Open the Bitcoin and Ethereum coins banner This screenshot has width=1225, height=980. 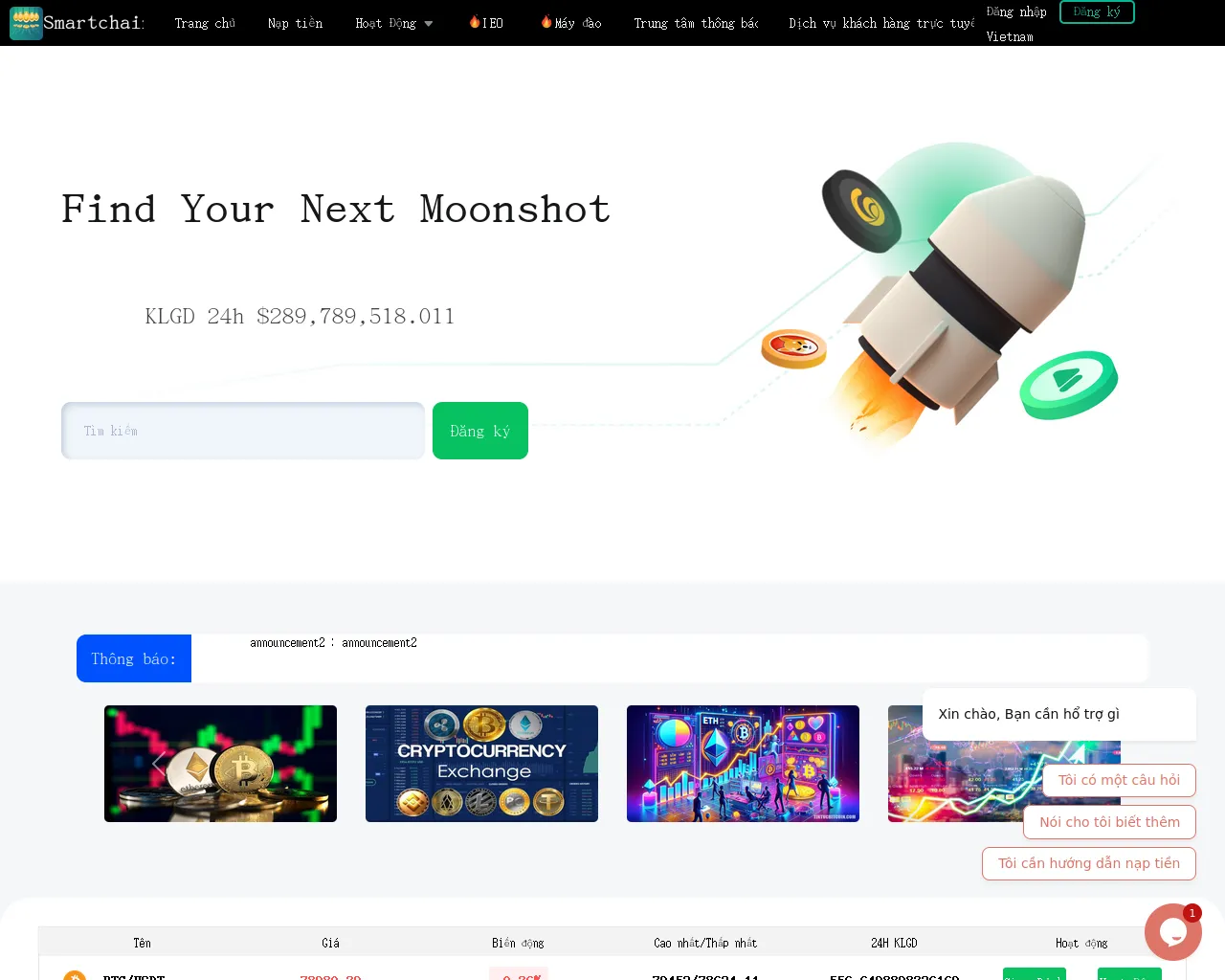click(x=220, y=764)
